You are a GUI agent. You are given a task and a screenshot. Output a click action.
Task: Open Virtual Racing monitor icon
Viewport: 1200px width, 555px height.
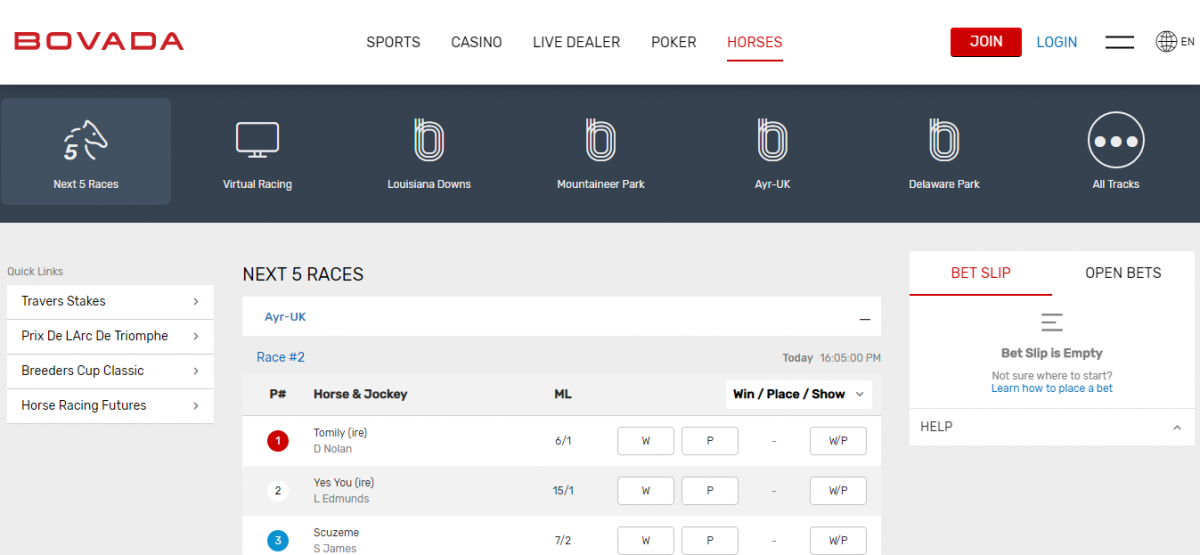pyautogui.click(x=257, y=140)
